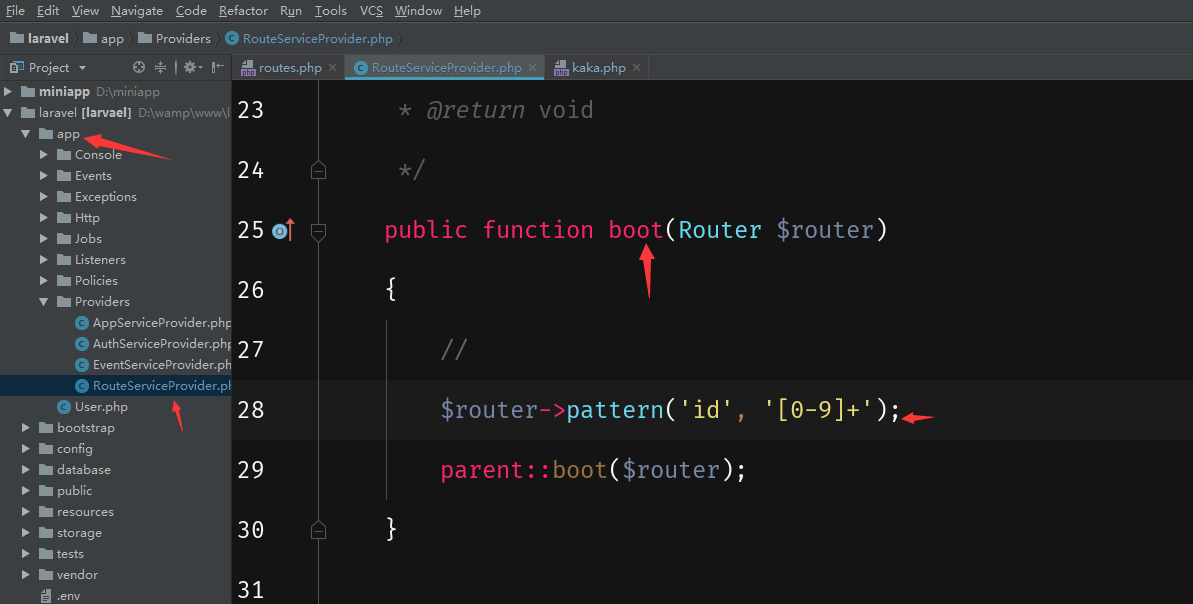Screen dimensions: 1193x604
Task: Open the File menu
Action: 15,11
